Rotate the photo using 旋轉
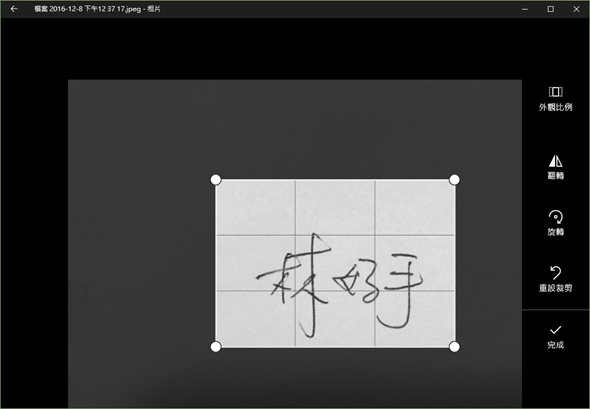590x409 pixels. [x=555, y=223]
